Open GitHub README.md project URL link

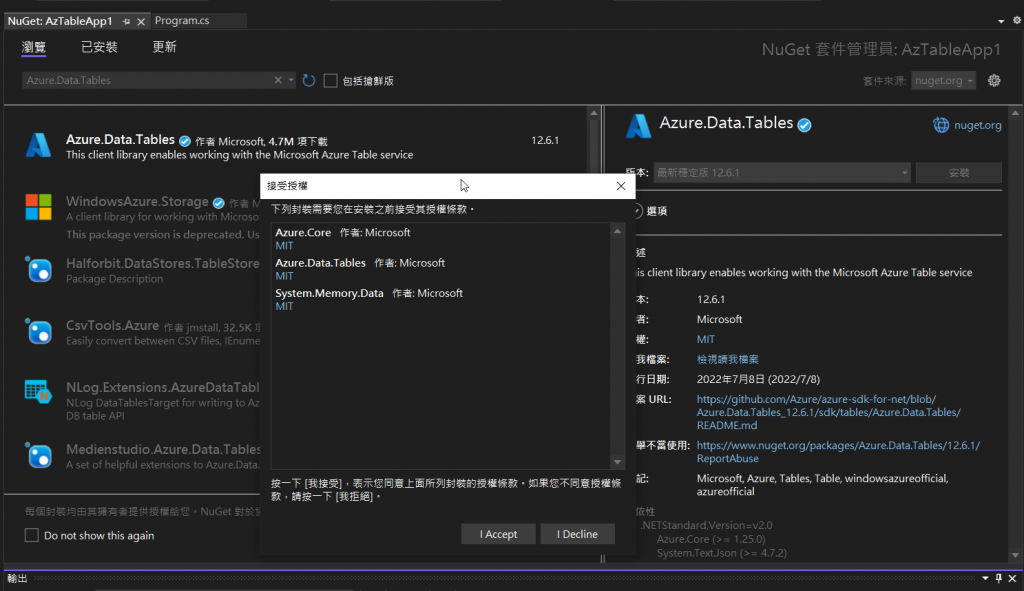[828, 412]
